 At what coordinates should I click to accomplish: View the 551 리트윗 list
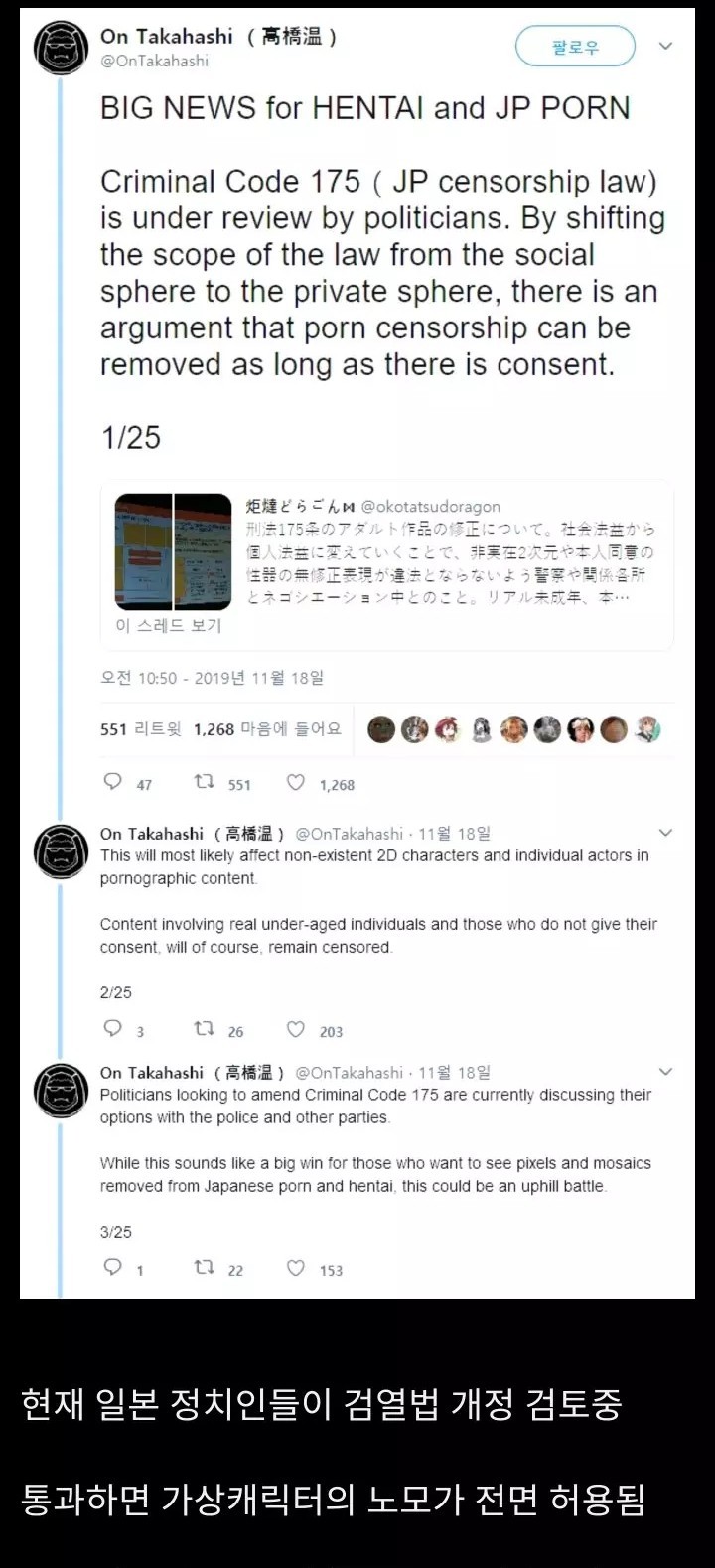140,729
